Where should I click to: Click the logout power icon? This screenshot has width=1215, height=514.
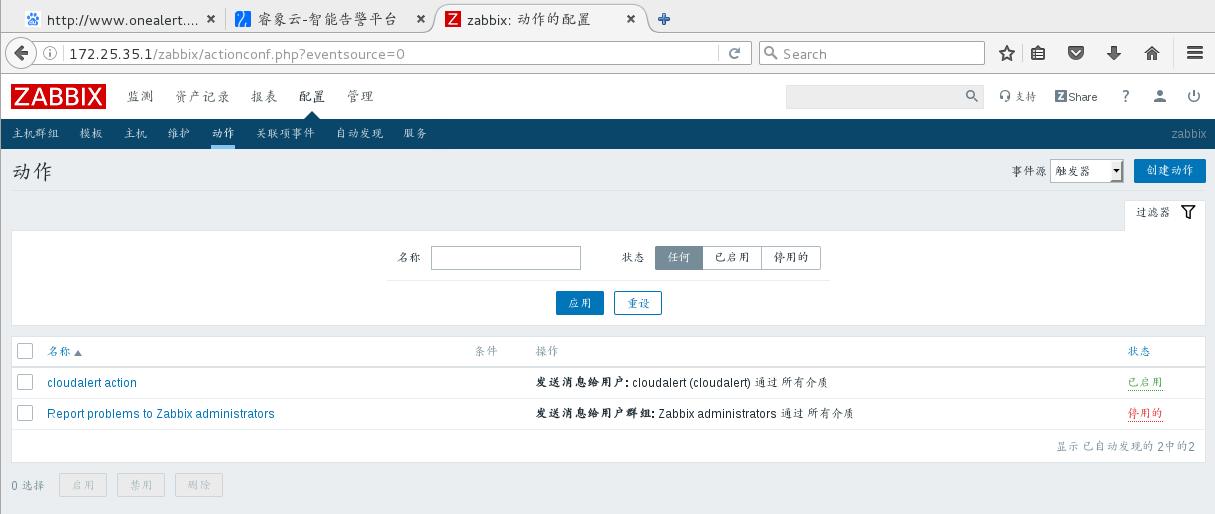(x=1193, y=96)
